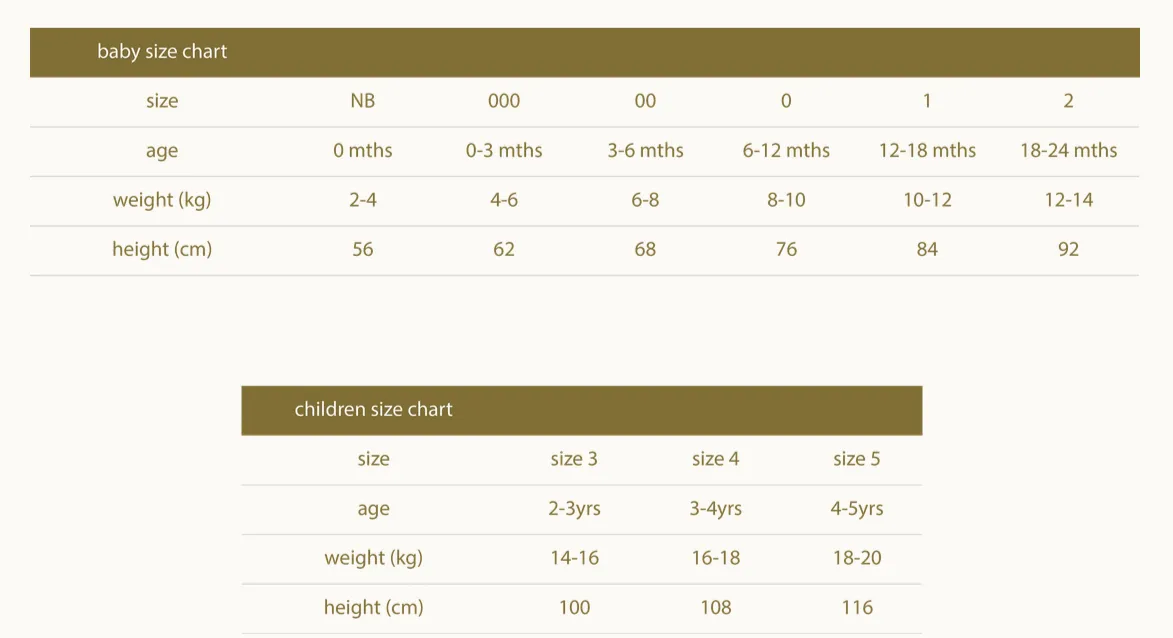Select height value 92

click(x=1068, y=249)
